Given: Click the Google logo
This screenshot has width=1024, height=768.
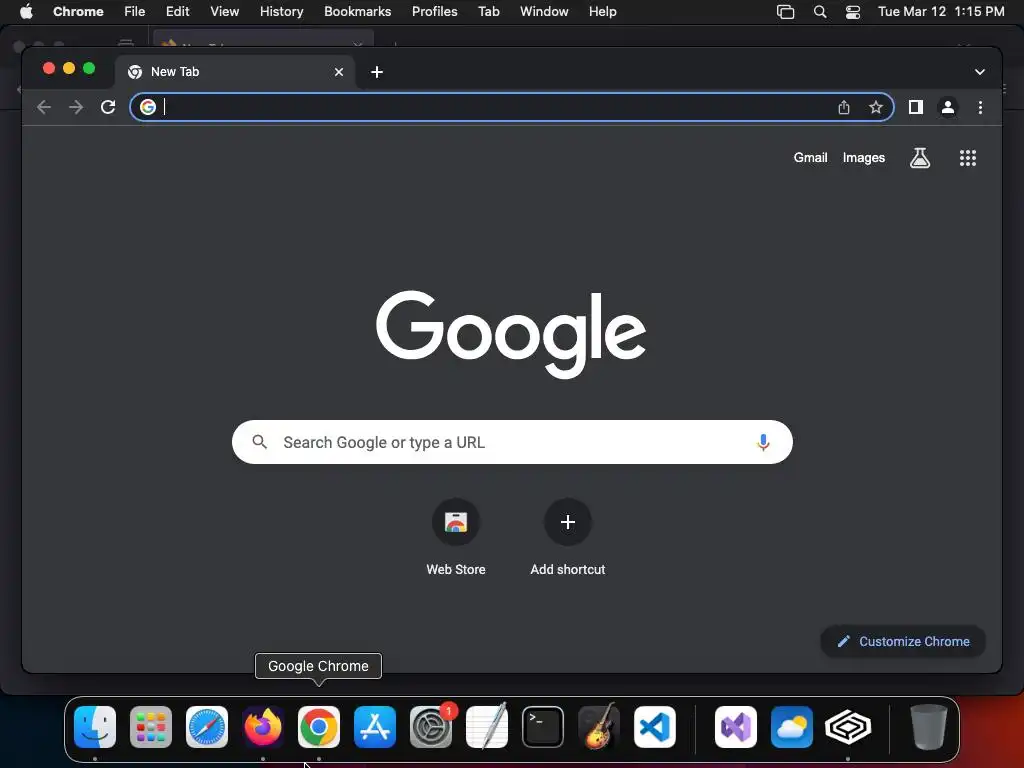Looking at the screenshot, I should tap(511, 334).
